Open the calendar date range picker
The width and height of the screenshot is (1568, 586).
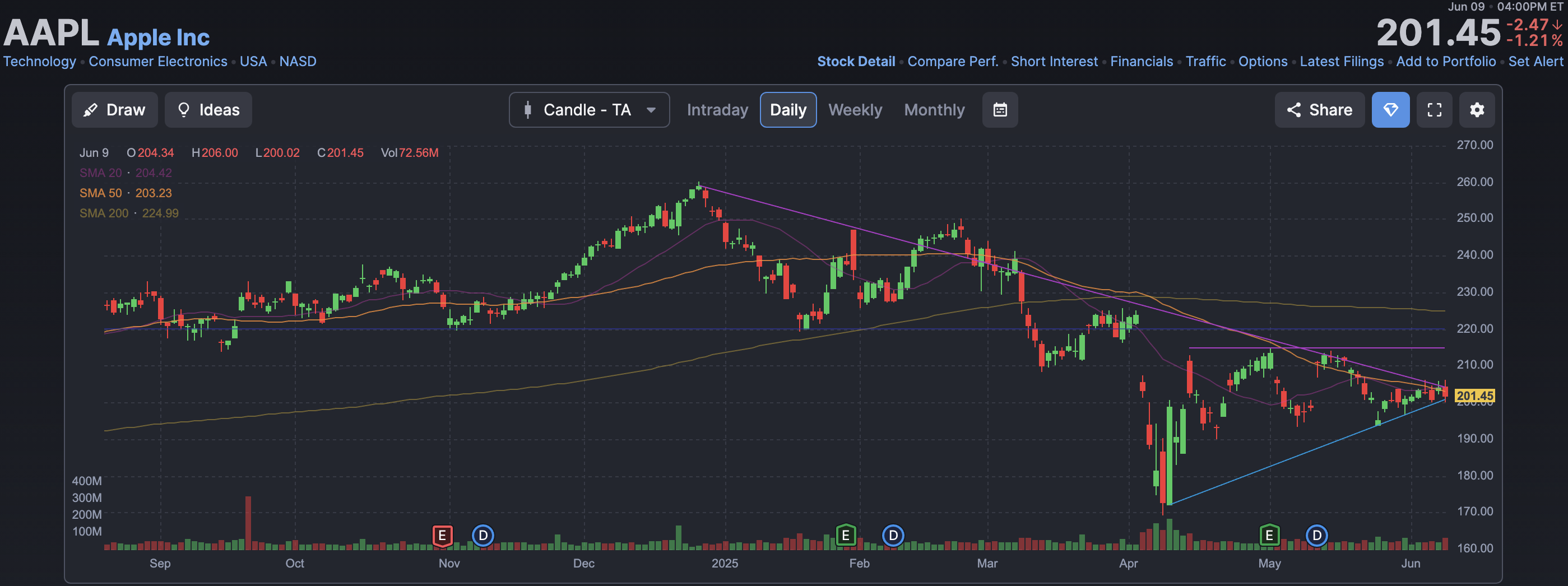(1000, 110)
